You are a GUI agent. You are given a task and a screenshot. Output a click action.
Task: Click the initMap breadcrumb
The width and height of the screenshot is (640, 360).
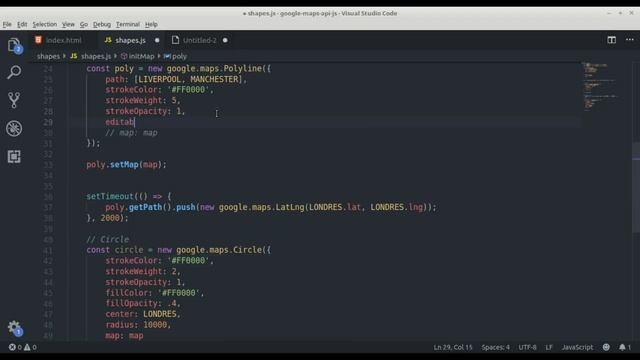pos(138,56)
